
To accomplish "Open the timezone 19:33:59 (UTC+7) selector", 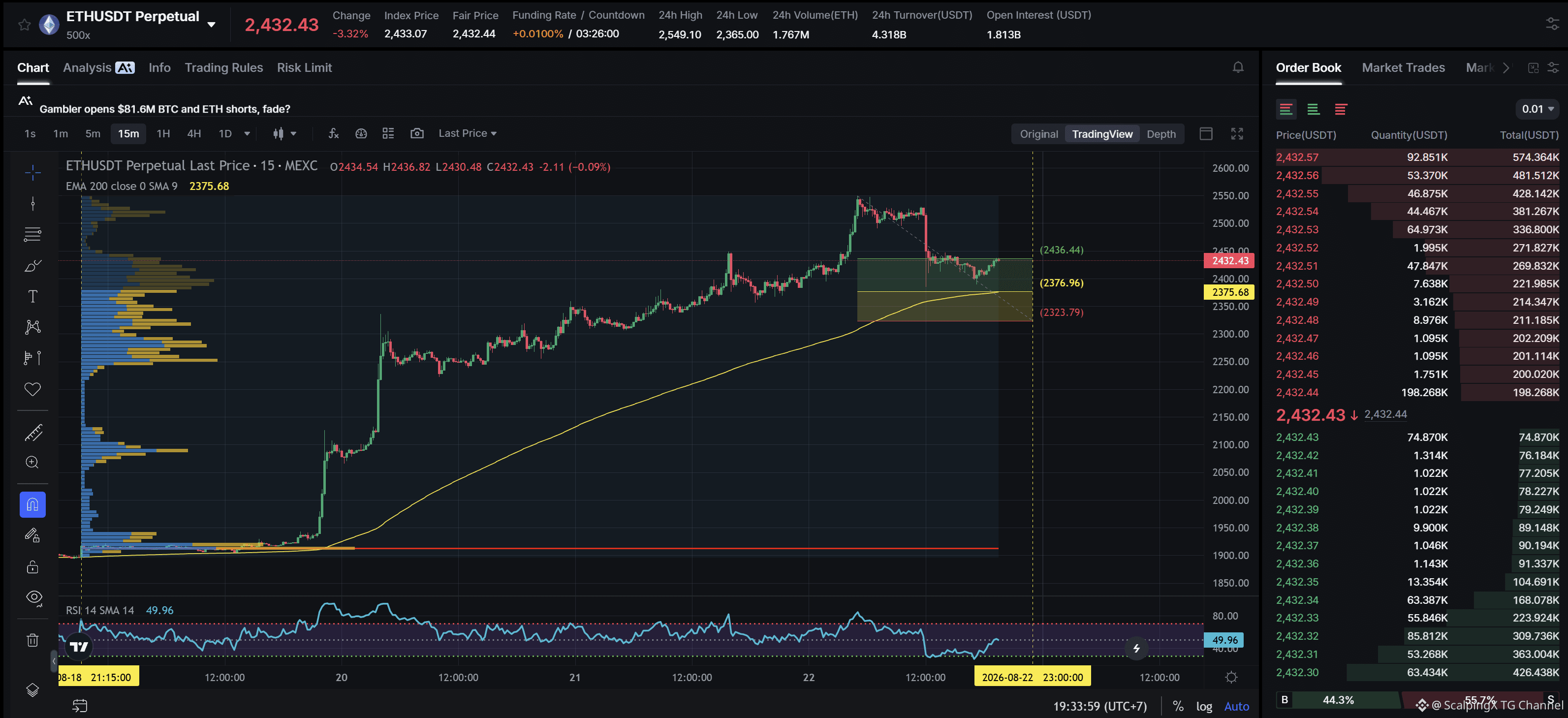I will 1099,707.
